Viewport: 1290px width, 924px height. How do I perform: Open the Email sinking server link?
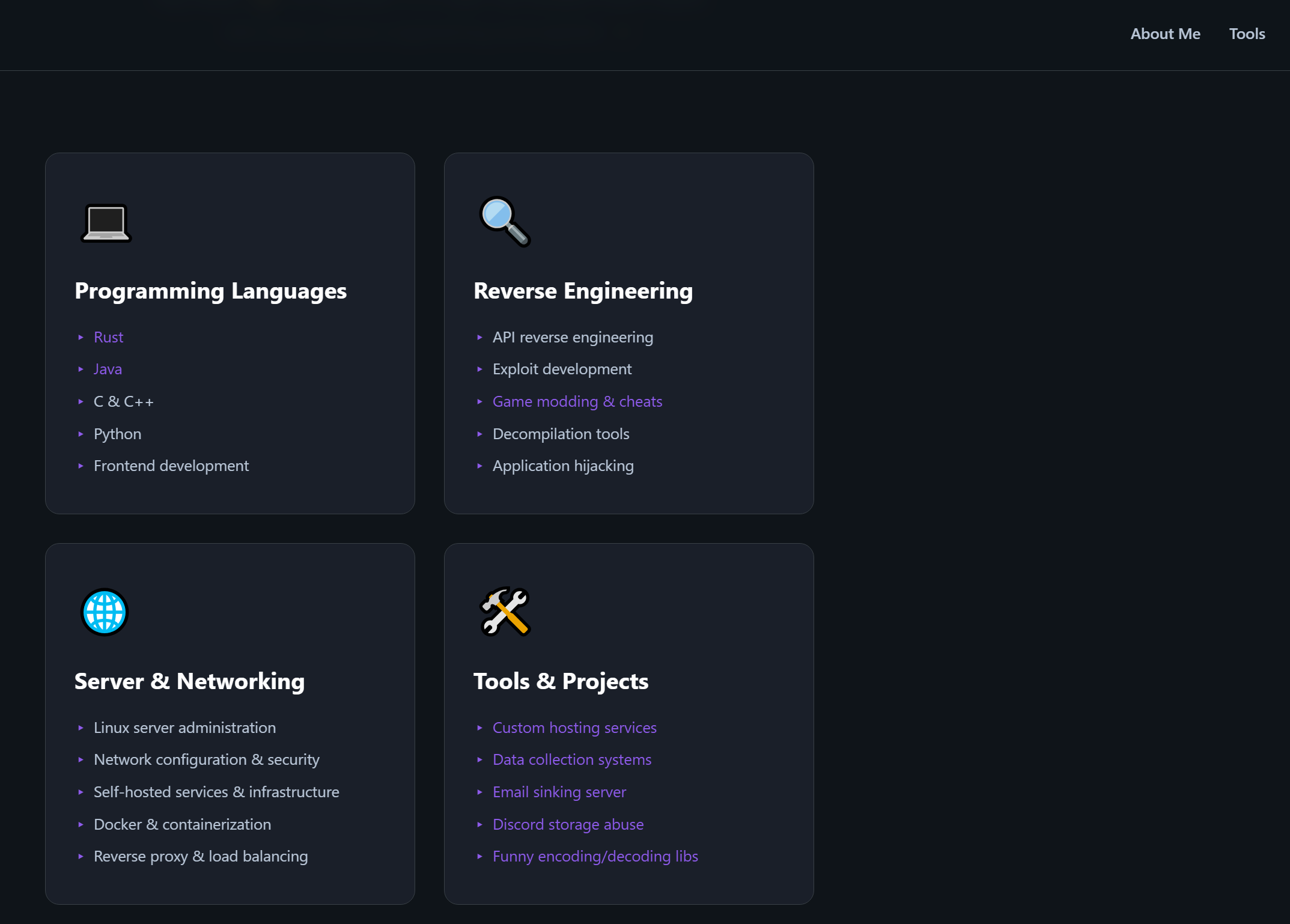pyautogui.click(x=559, y=792)
